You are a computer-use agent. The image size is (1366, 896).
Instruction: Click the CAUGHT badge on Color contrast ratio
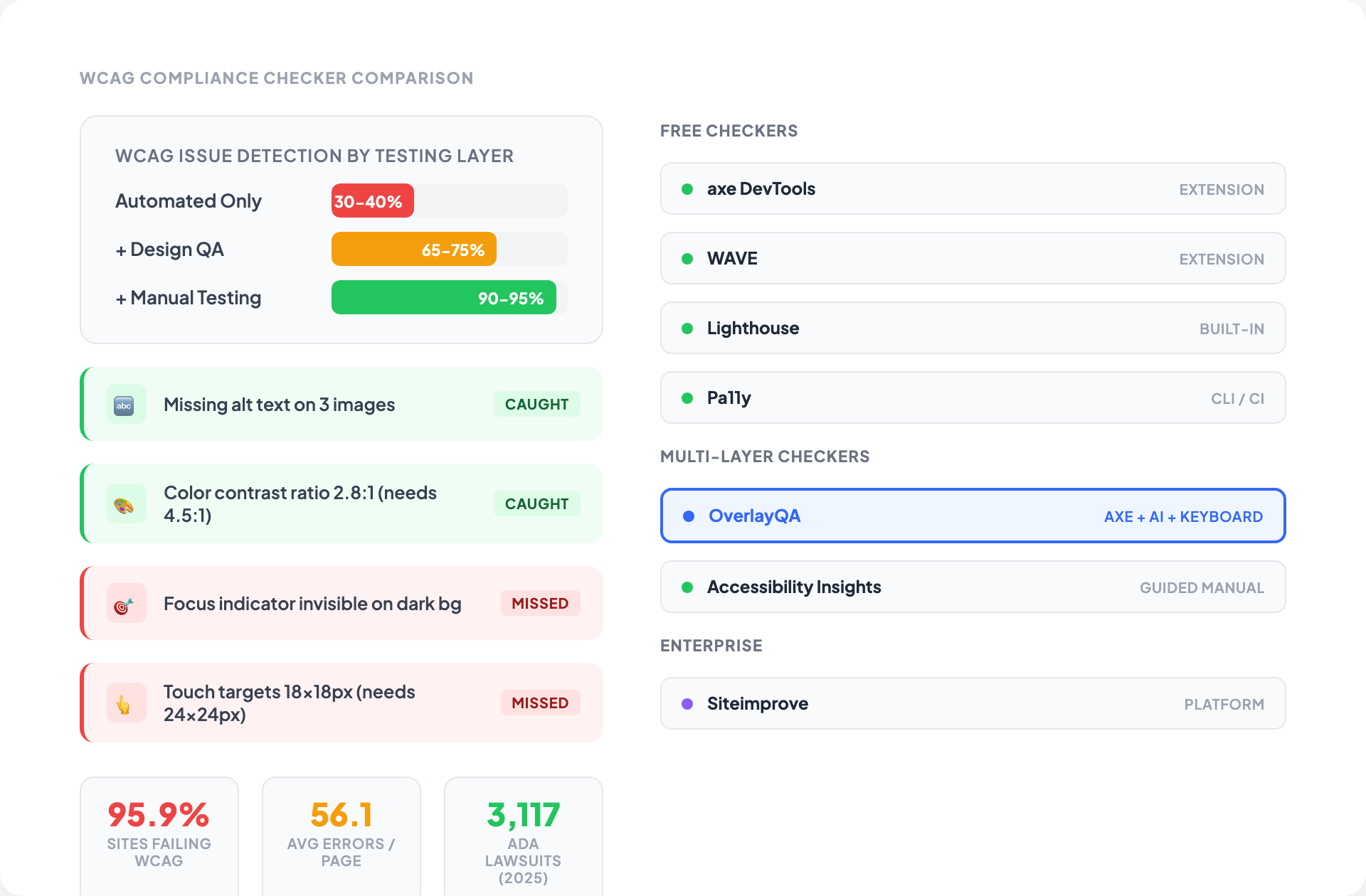tap(537, 504)
